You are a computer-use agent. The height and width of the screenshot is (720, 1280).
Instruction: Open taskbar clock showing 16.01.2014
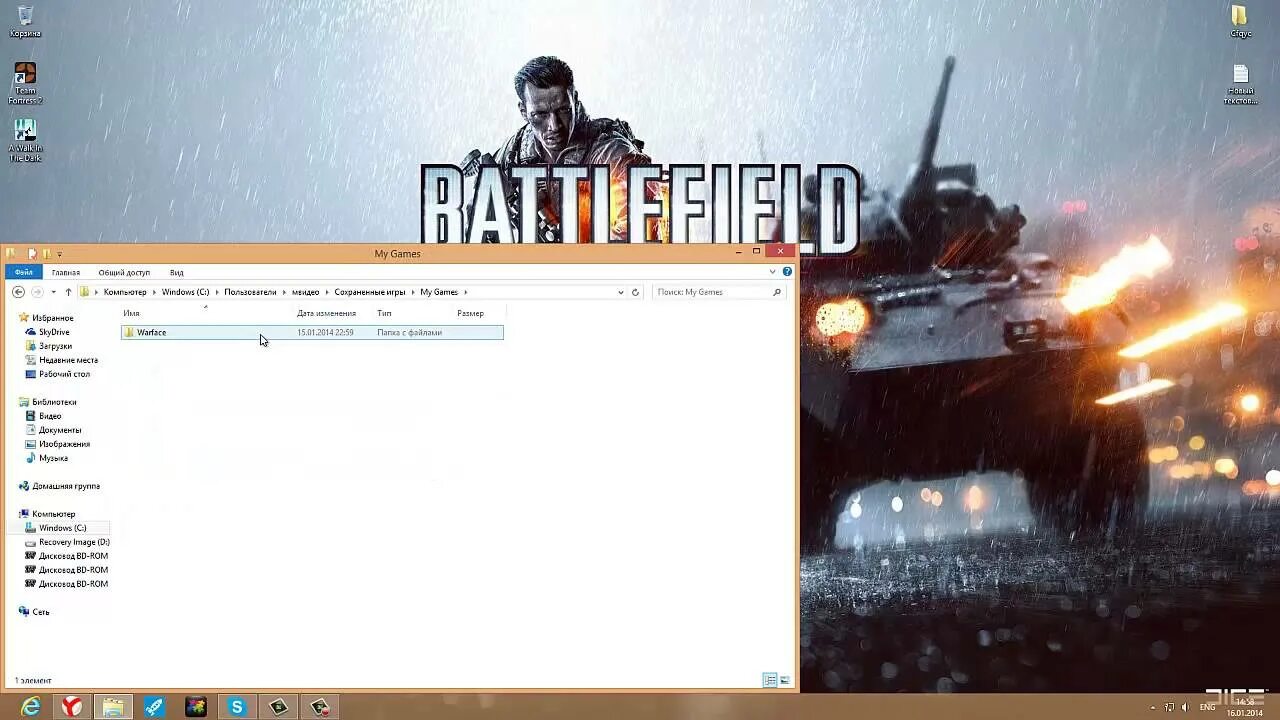(x=1245, y=707)
